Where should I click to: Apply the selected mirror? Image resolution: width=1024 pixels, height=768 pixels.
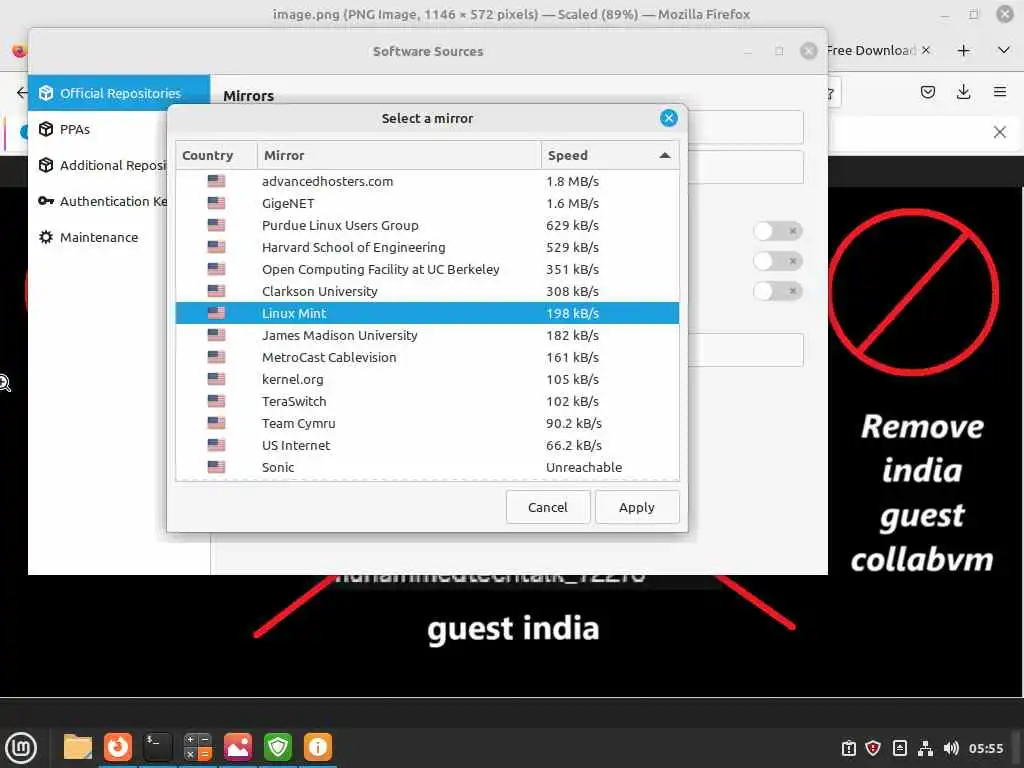tap(637, 507)
